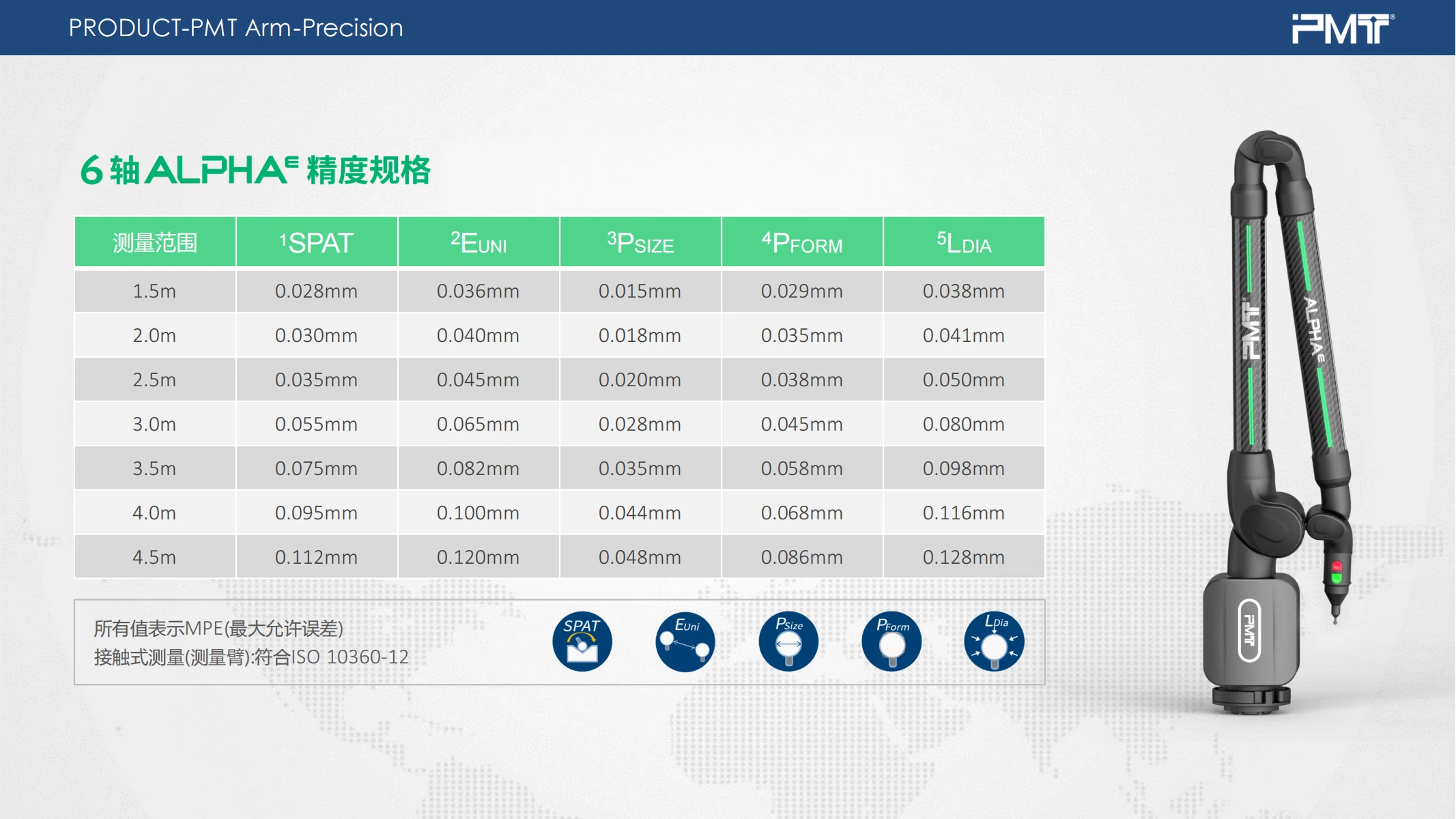
Task: Click the PSize sphere icon
Action: tap(788, 642)
